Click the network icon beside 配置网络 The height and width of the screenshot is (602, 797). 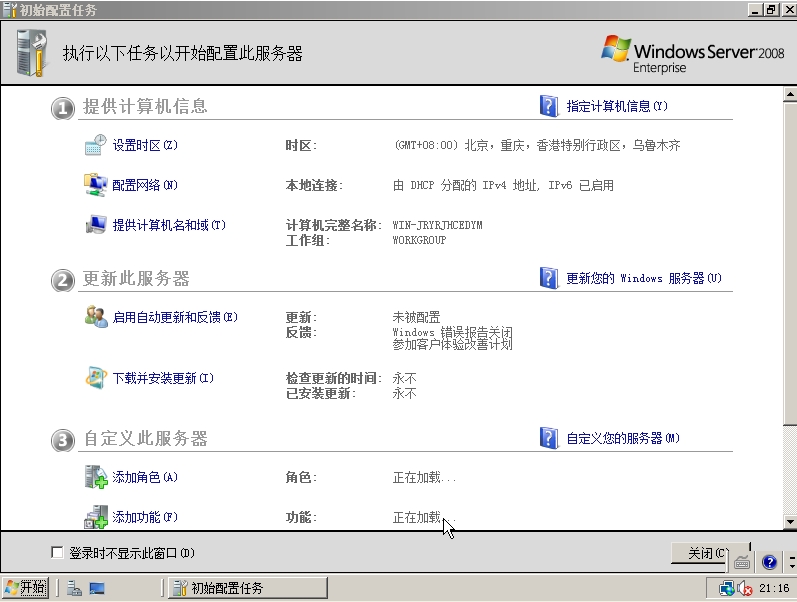tap(96, 185)
